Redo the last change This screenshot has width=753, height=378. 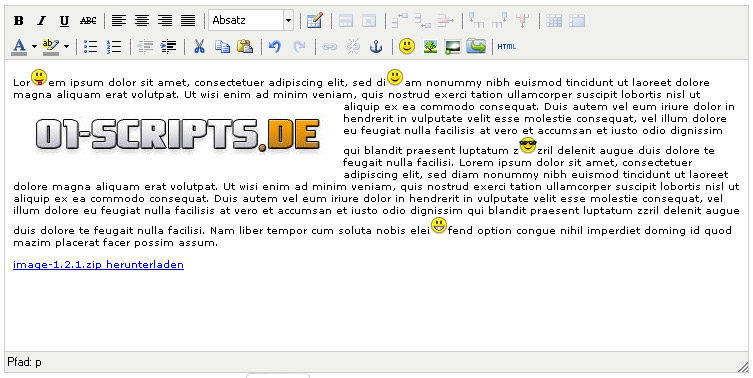(x=299, y=47)
